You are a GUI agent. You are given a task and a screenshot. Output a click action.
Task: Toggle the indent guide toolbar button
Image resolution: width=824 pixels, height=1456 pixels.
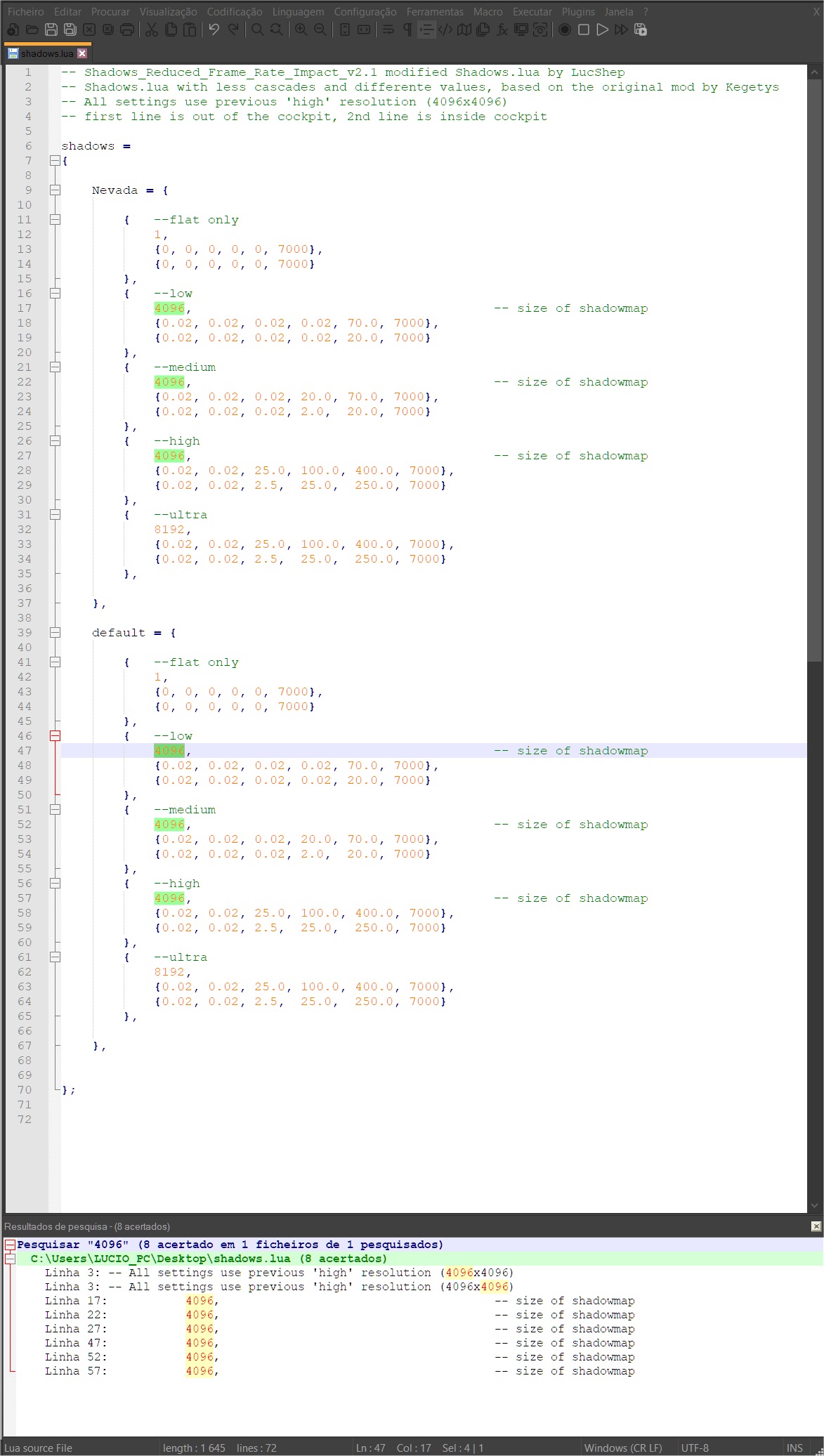pyautogui.click(x=426, y=29)
